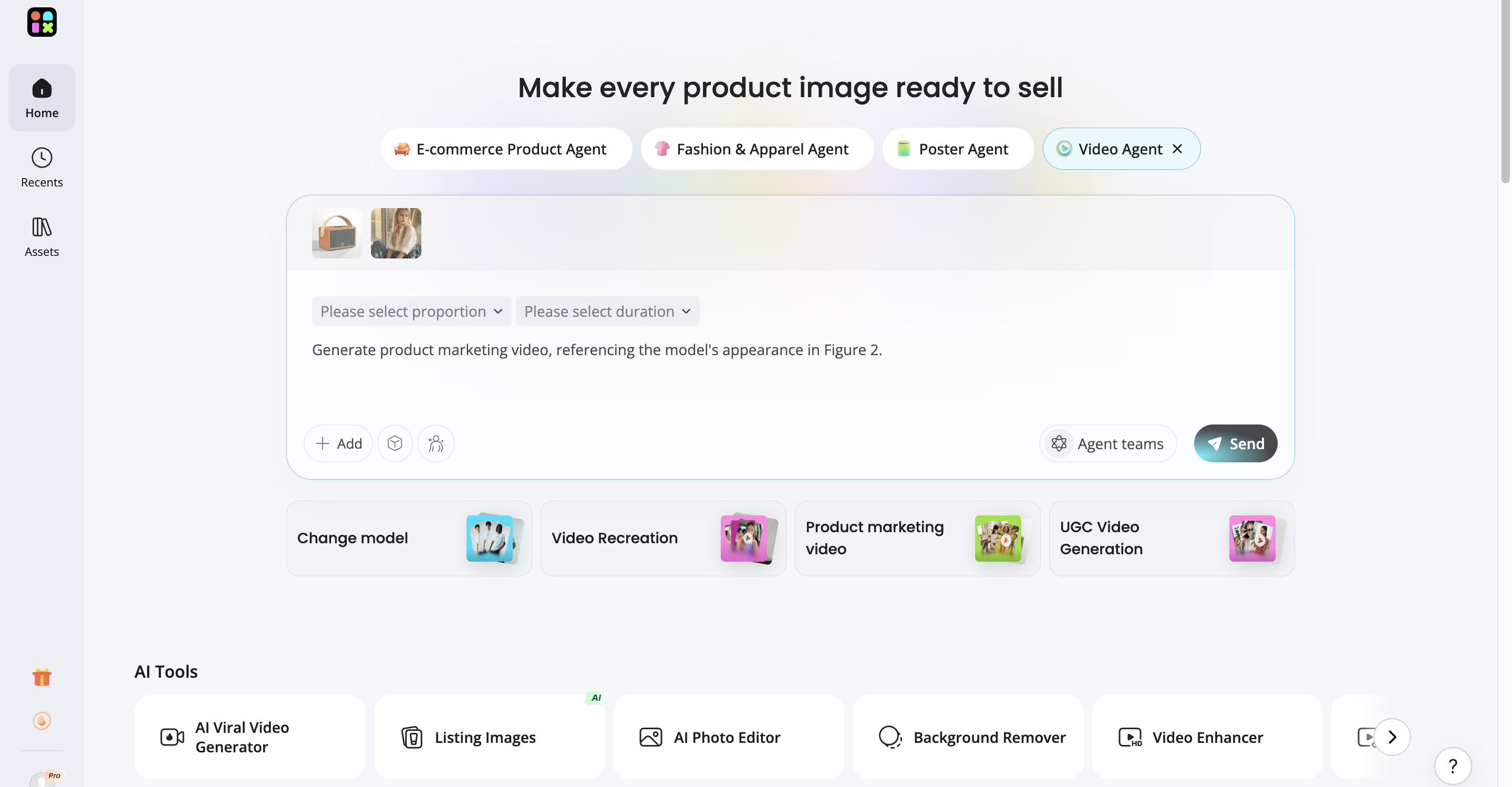Click the Change model card preview image
Viewport: 1512px width, 787px height.
point(494,539)
